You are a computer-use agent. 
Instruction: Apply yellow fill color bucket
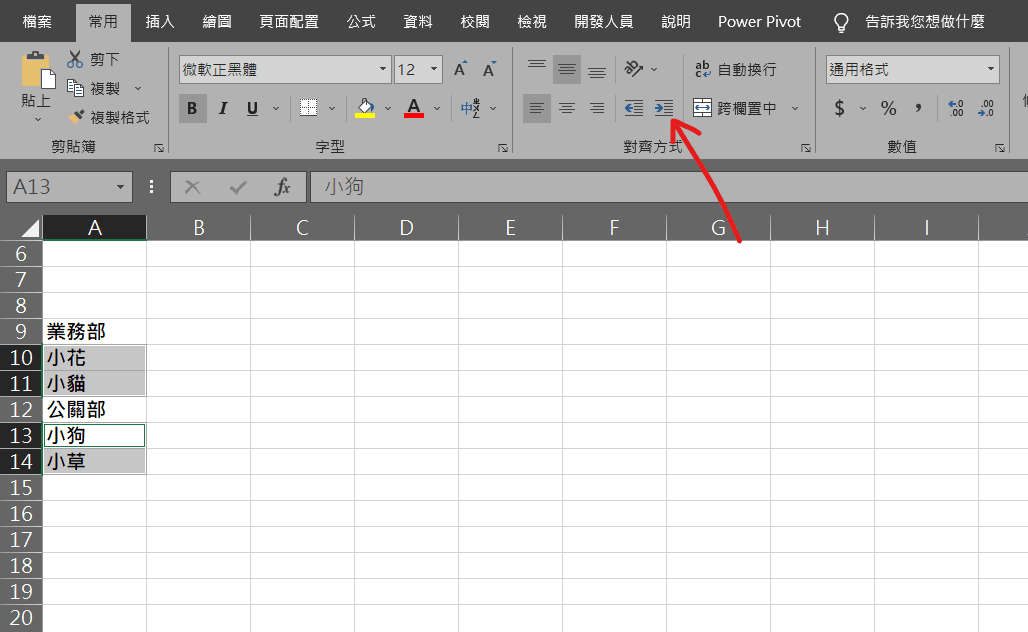coord(365,108)
